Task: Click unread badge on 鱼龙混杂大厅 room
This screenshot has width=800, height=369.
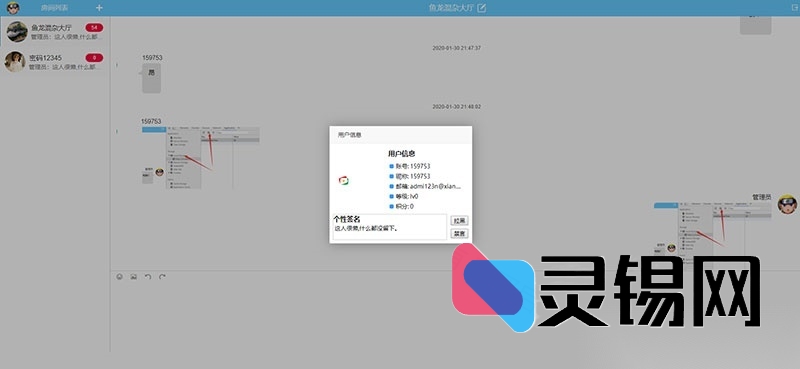Action: click(94, 28)
